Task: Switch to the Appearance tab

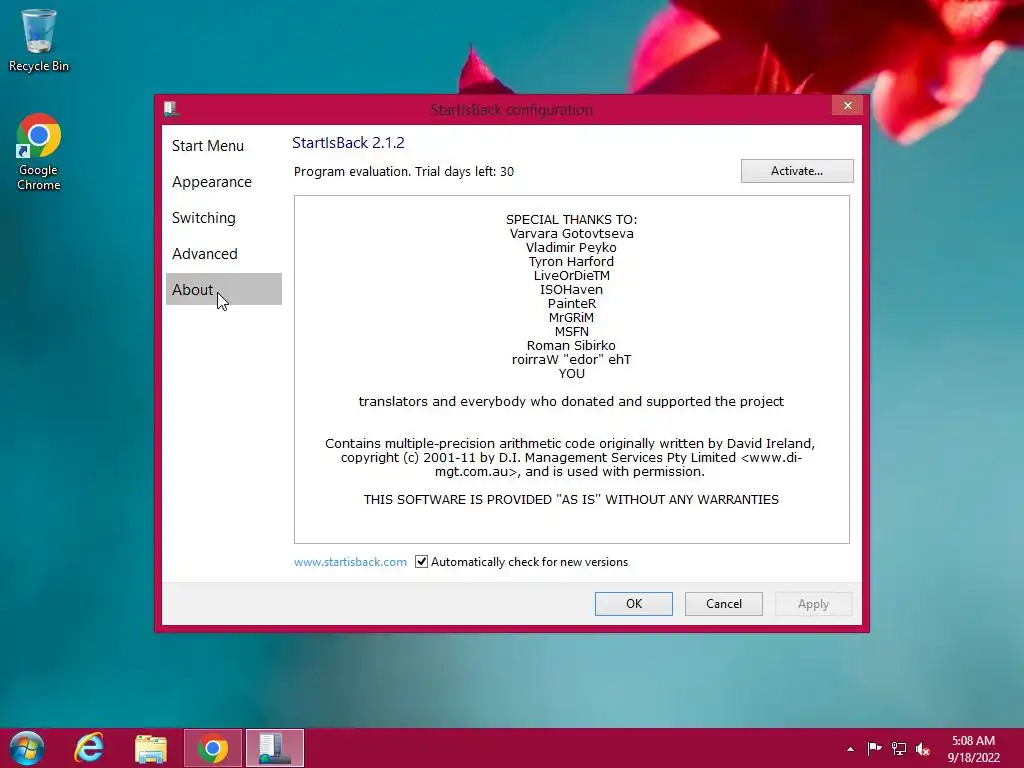Action: (212, 182)
